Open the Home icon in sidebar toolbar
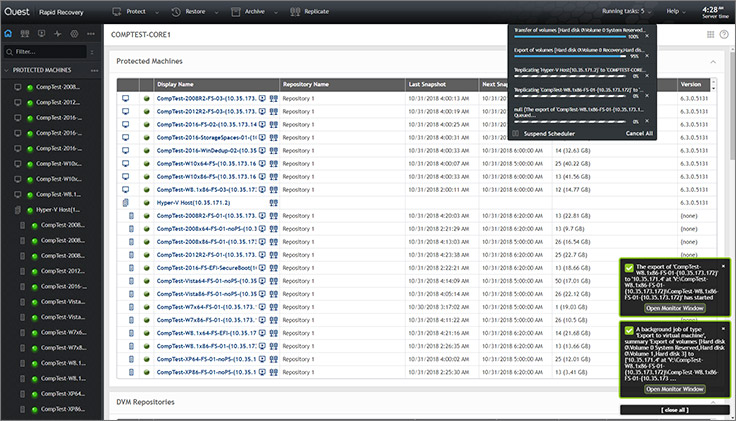 (x=8, y=34)
